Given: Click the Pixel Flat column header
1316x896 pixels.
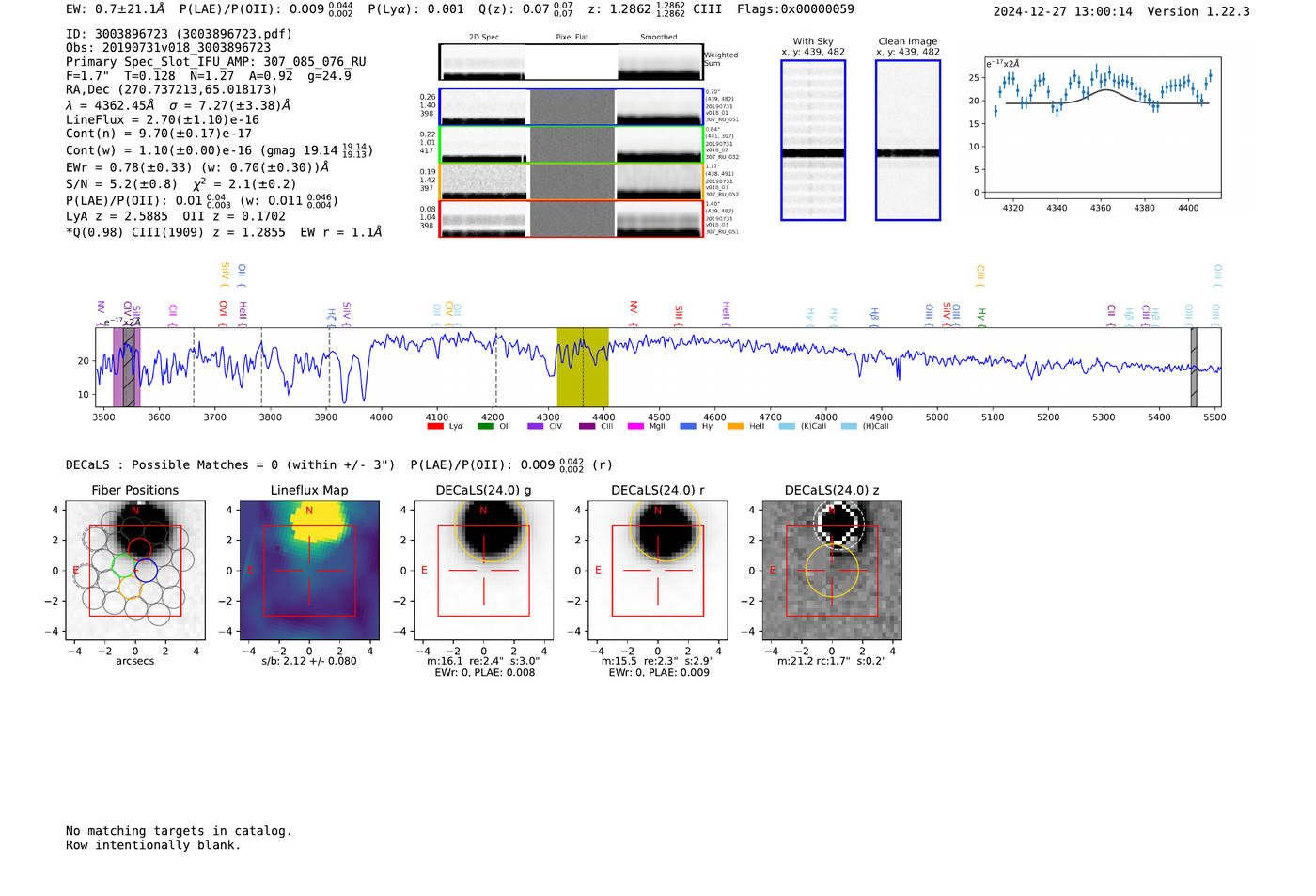Looking at the screenshot, I should [x=572, y=38].
